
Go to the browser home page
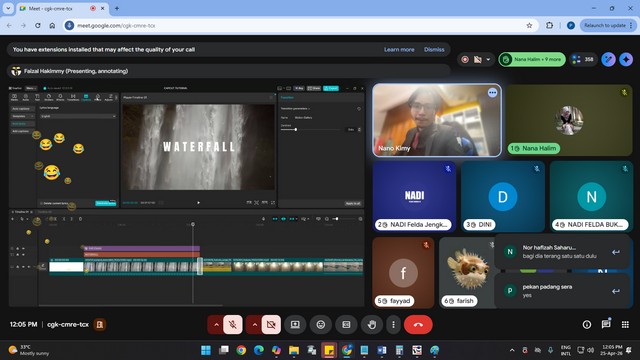pos(52,25)
